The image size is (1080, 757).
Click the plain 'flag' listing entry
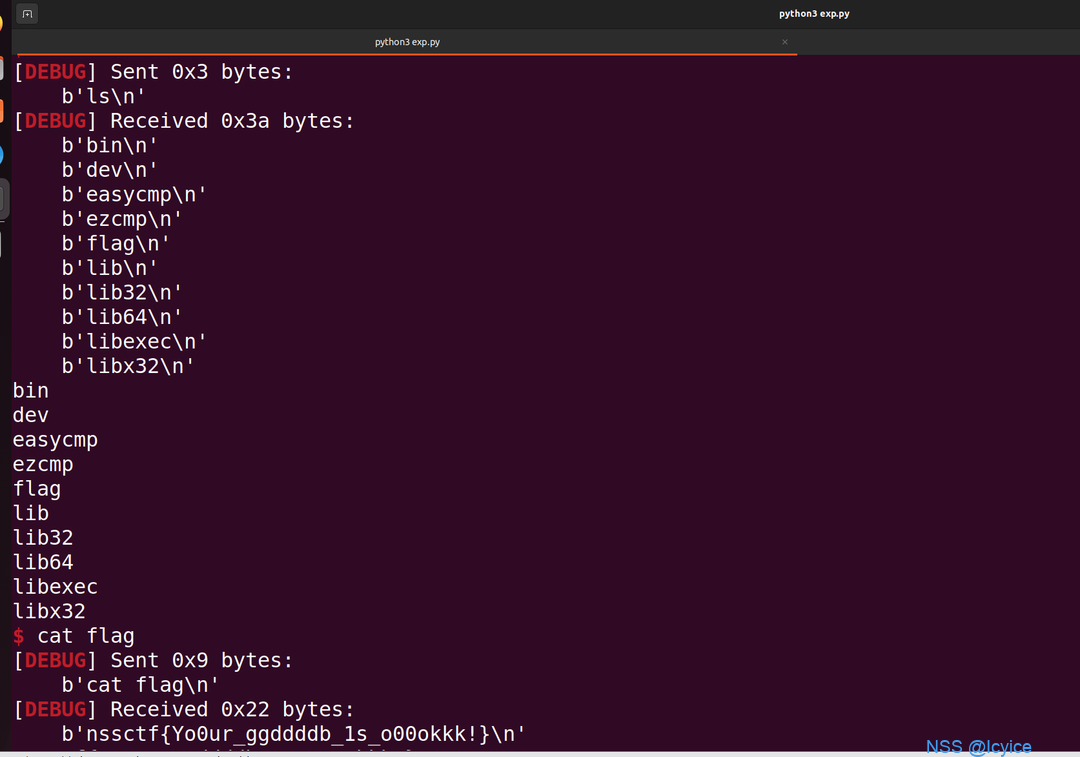click(37, 489)
